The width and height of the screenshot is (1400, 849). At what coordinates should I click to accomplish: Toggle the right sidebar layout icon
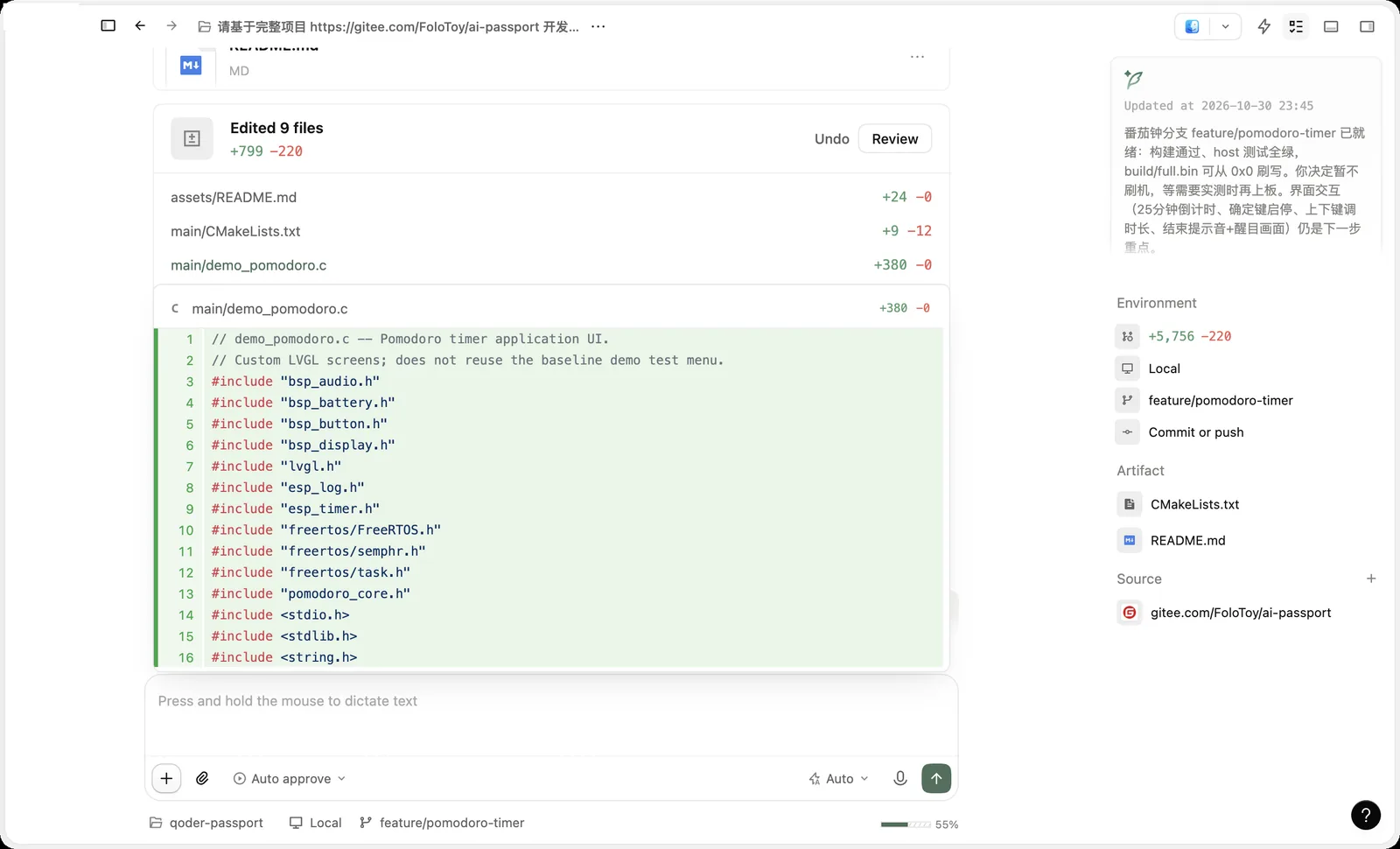coord(1367,26)
